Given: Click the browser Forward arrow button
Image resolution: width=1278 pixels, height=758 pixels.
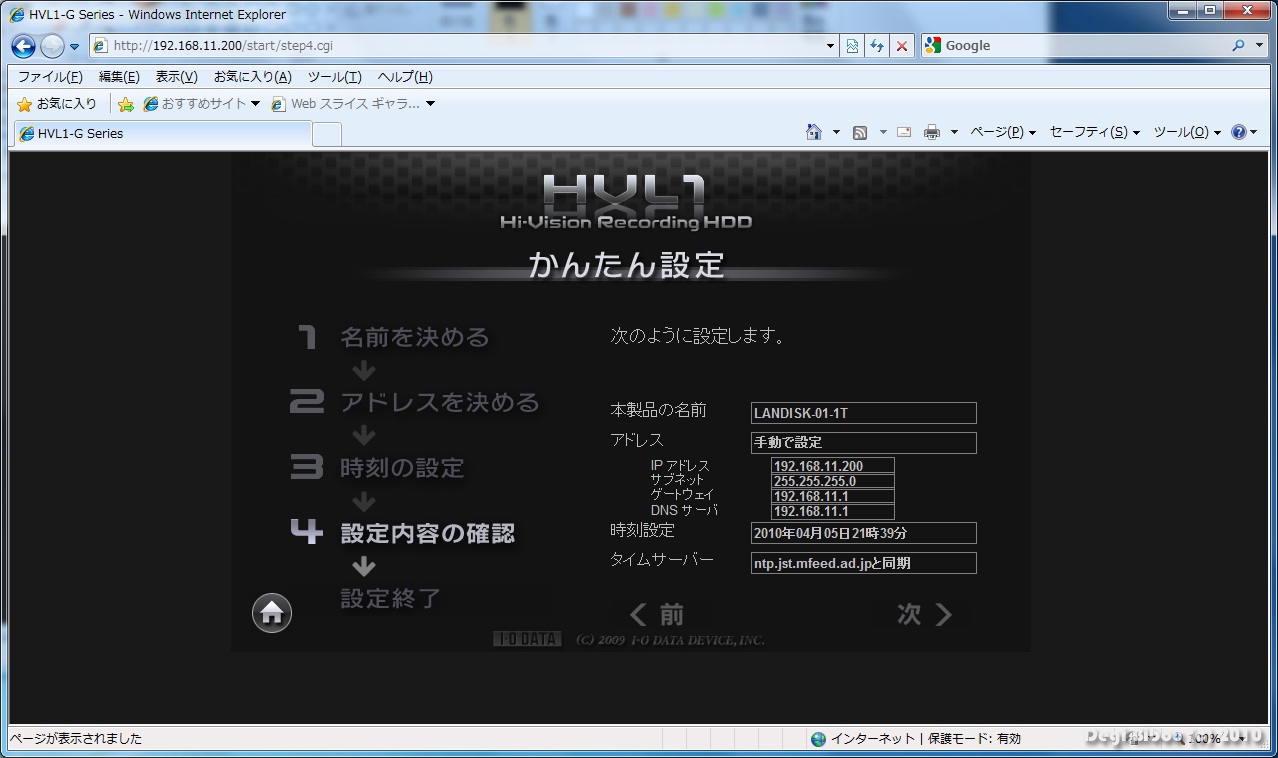Looking at the screenshot, I should pyautogui.click(x=52, y=46).
